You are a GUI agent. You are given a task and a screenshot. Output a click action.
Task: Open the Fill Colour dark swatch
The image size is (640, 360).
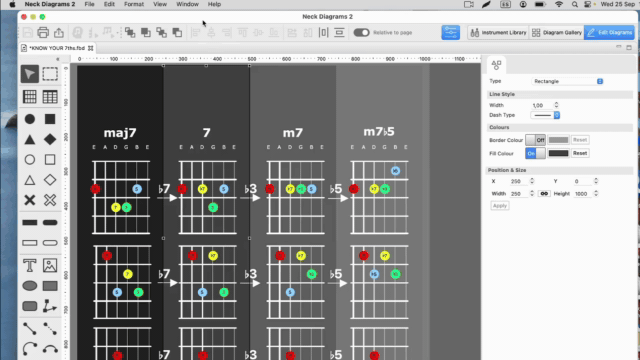coord(558,153)
